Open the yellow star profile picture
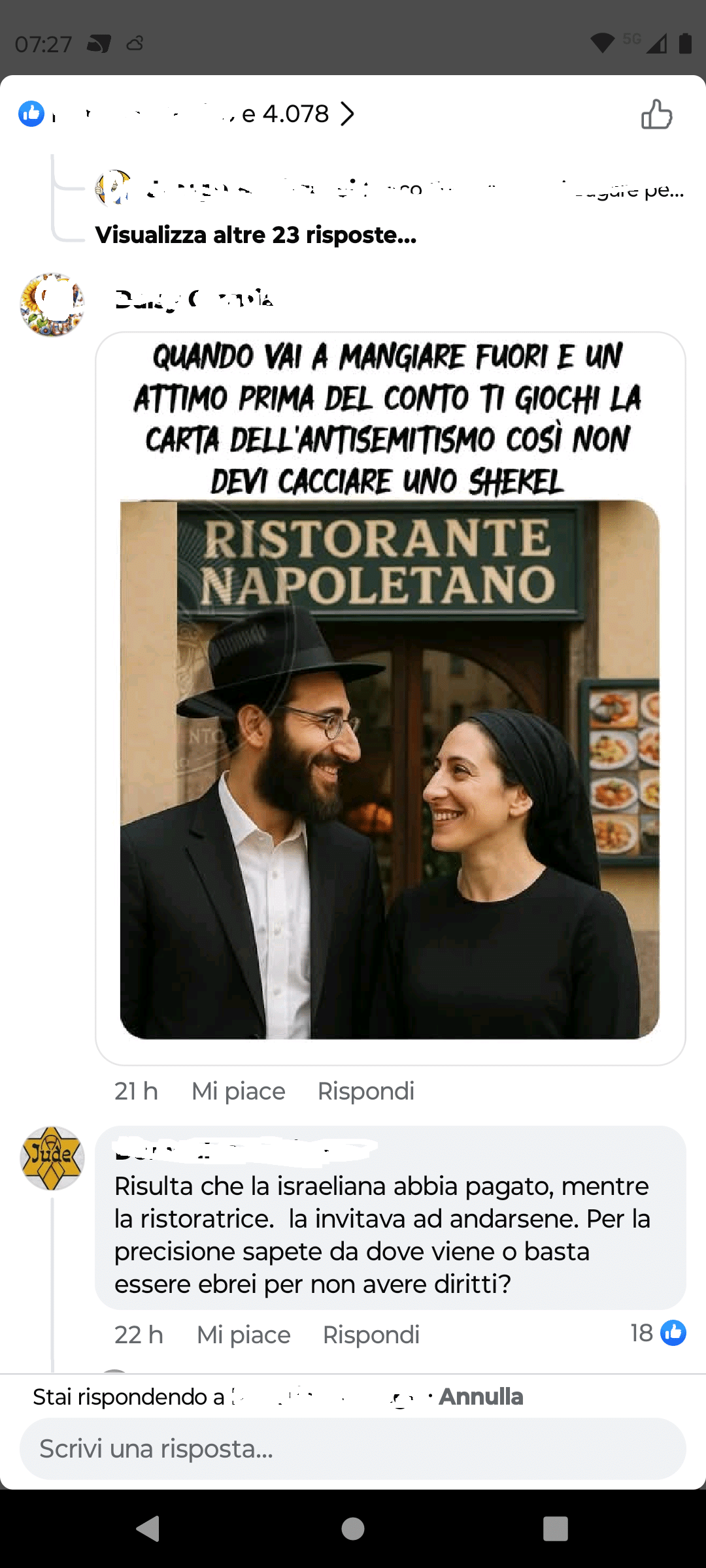This screenshot has height=1568, width=706. tap(52, 1158)
